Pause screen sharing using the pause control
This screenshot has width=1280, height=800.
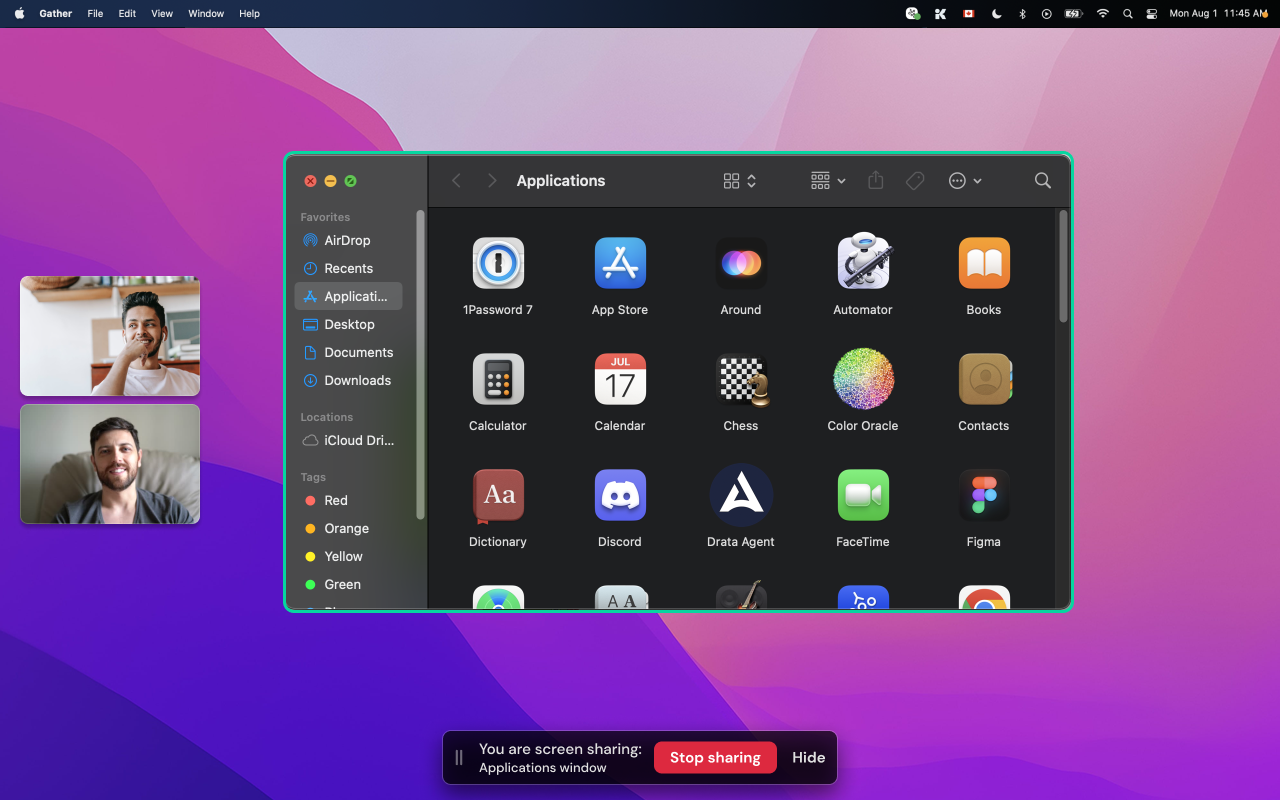tap(458, 757)
